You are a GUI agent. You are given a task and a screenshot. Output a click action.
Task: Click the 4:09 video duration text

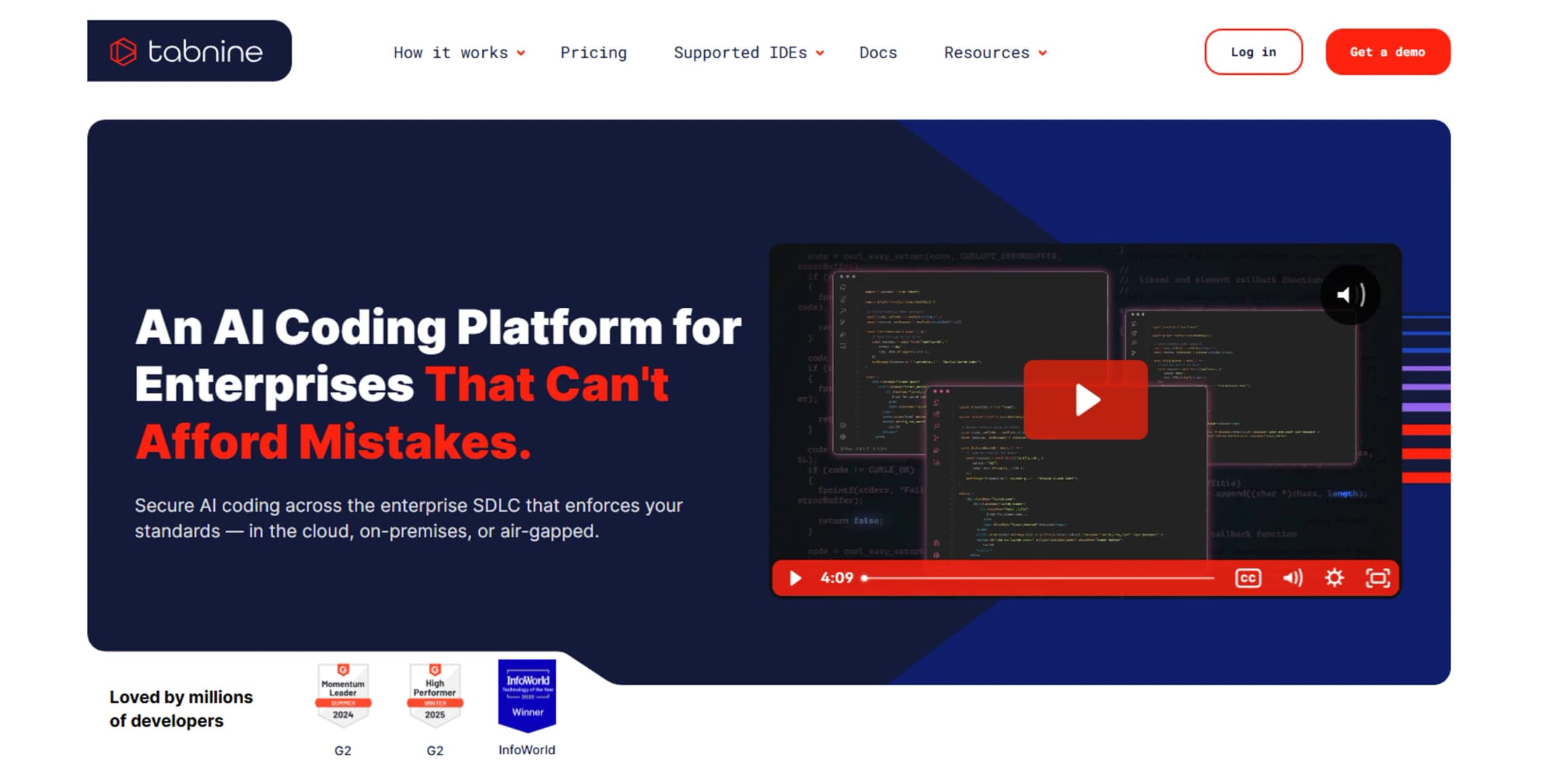click(x=836, y=578)
